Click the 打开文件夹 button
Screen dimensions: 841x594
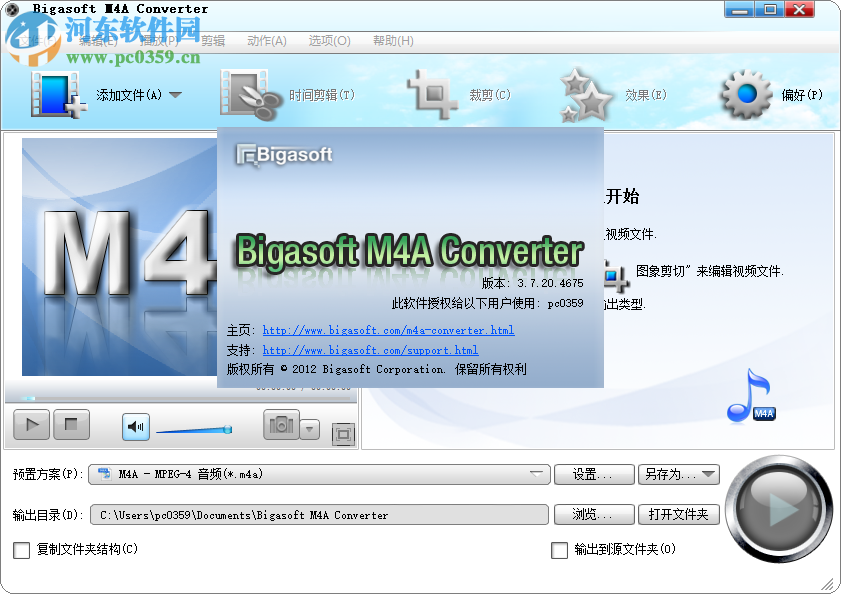click(x=680, y=514)
